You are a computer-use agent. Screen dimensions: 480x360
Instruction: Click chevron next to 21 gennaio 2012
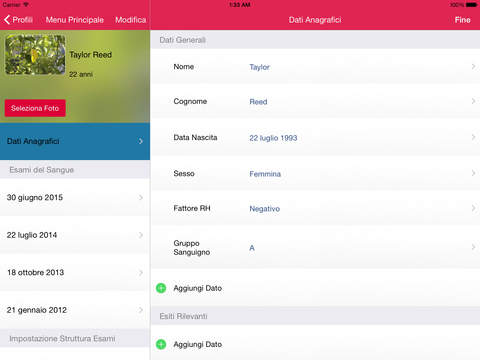click(x=141, y=310)
